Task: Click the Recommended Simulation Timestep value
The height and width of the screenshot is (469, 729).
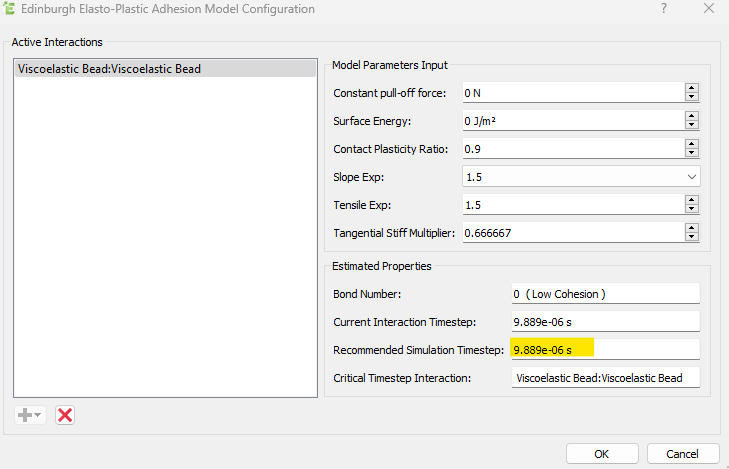Action: (605, 350)
